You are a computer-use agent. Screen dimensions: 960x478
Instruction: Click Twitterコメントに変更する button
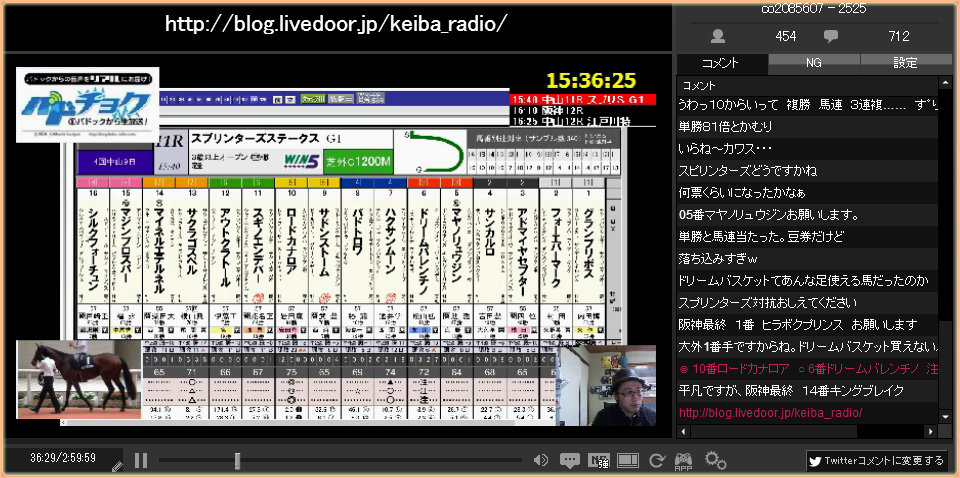click(877, 460)
